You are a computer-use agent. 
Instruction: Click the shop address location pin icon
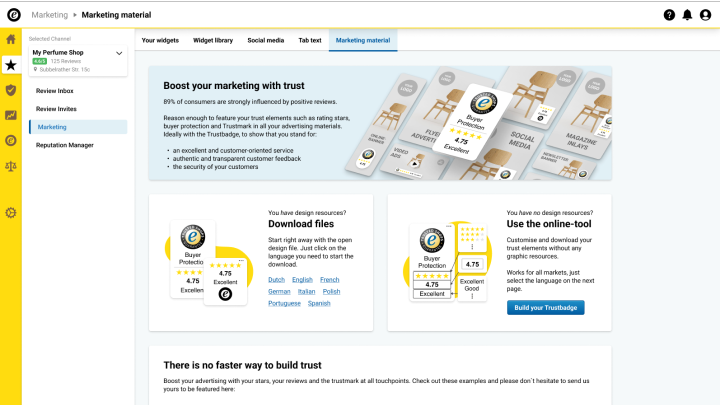(x=35, y=69)
